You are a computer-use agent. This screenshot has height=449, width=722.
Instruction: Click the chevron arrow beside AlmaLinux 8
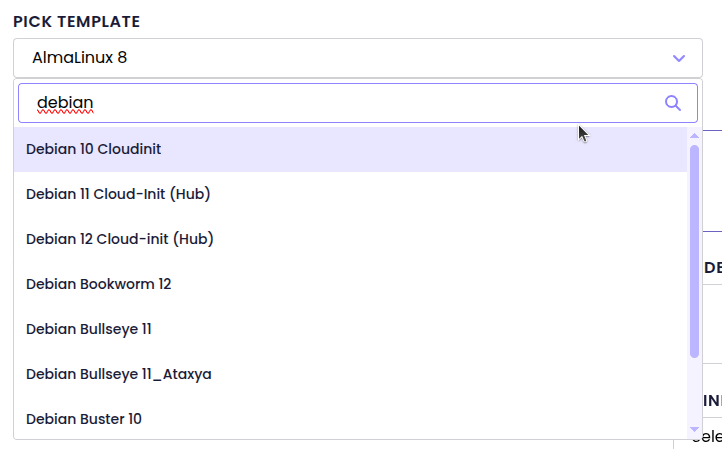click(x=679, y=58)
